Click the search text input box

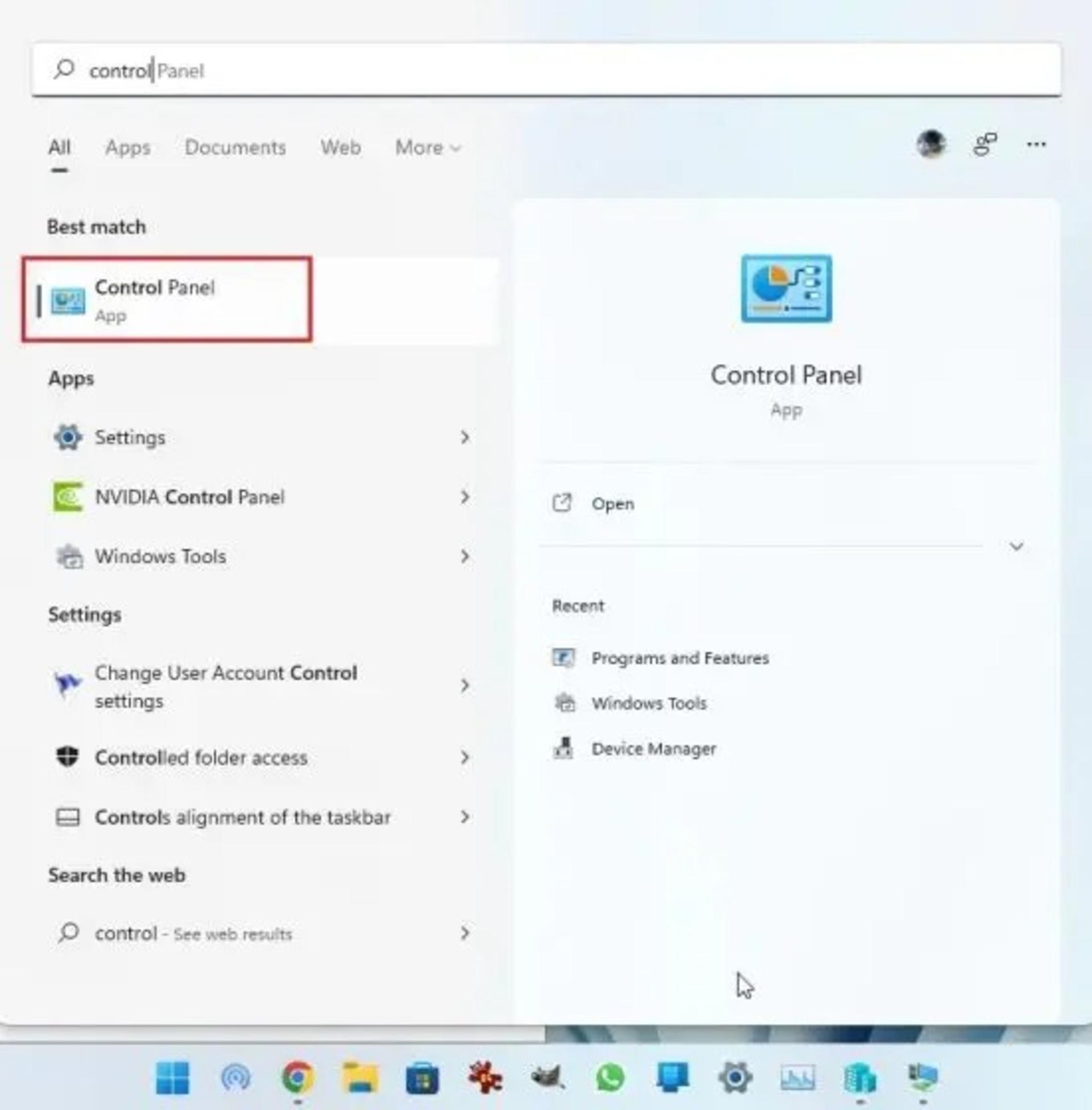[546, 69]
